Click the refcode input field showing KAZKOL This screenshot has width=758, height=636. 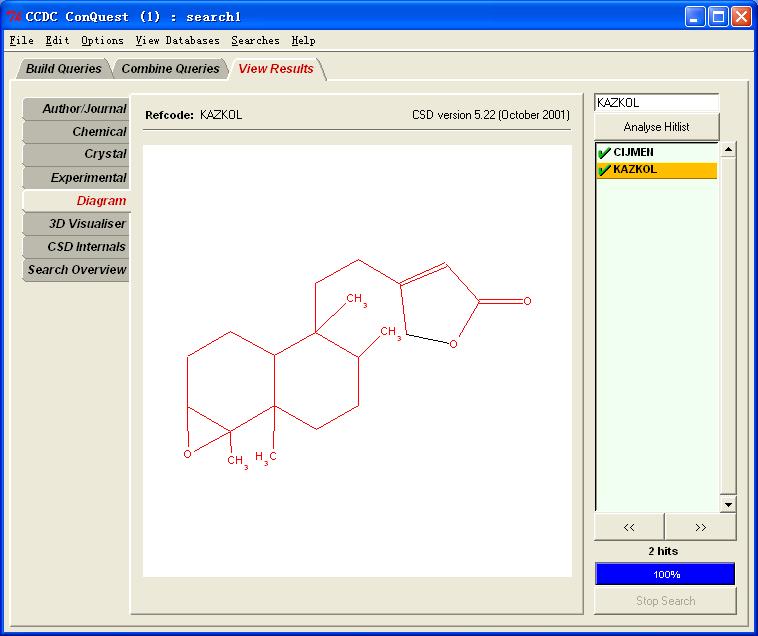pyautogui.click(x=656, y=102)
